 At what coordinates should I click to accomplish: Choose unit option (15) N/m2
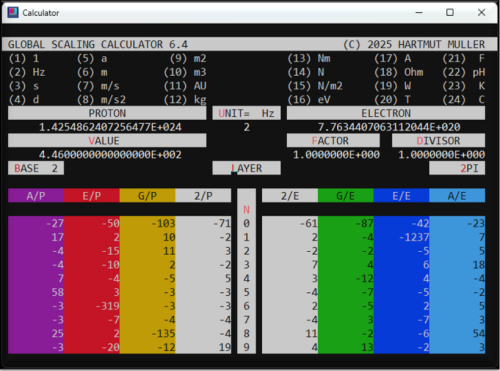315,86
